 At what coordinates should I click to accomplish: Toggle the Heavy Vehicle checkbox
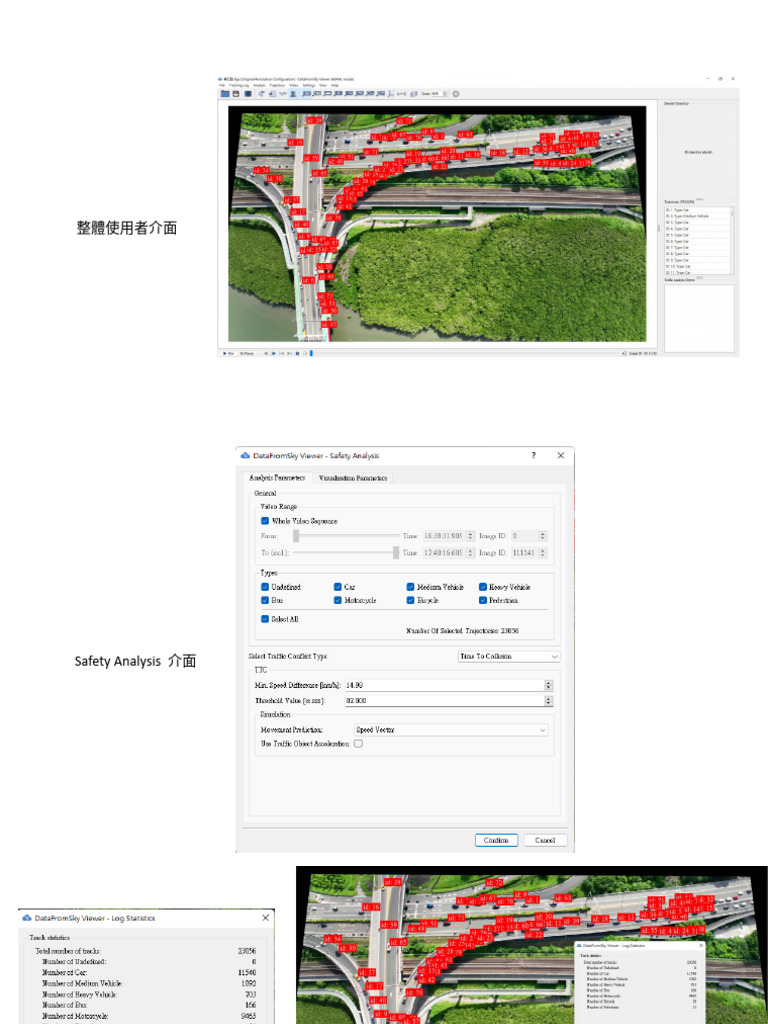pyautogui.click(x=483, y=586)
